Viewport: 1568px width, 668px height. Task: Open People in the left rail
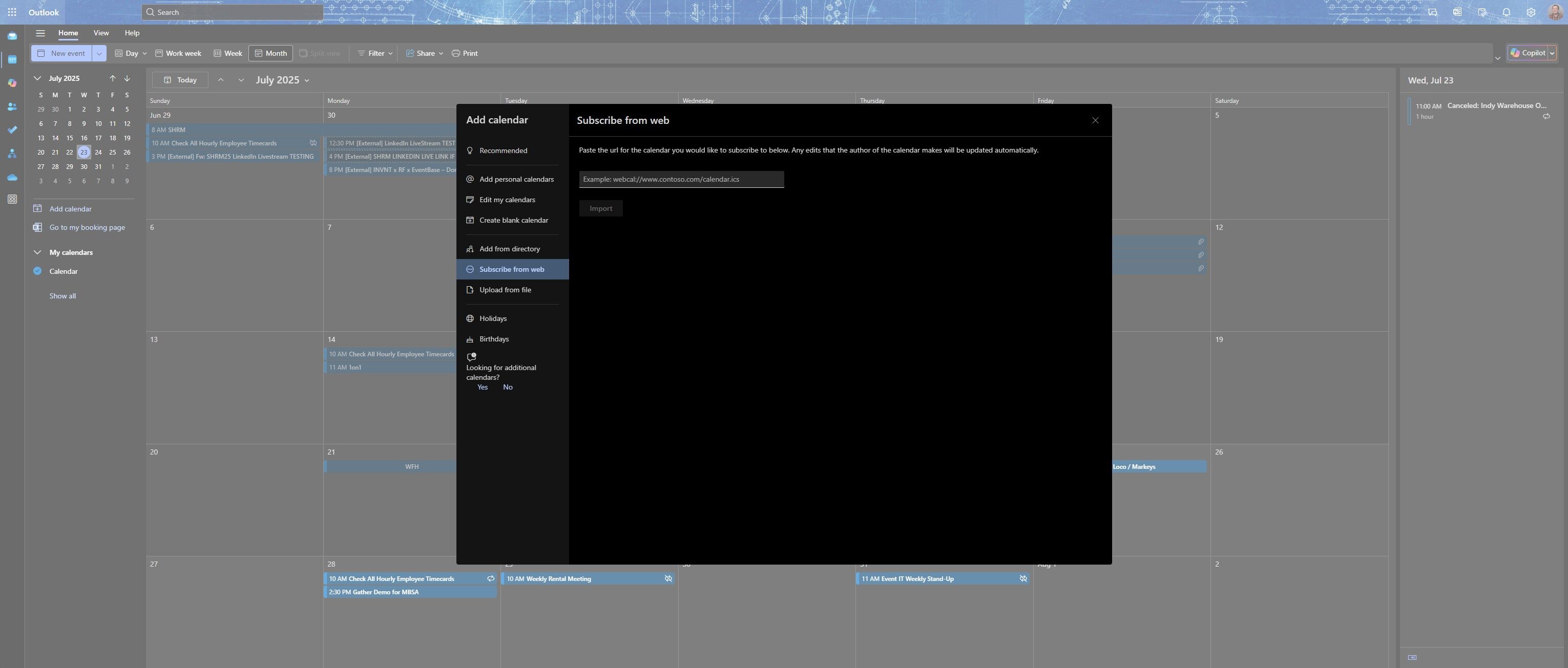click(x=12, y=106)
